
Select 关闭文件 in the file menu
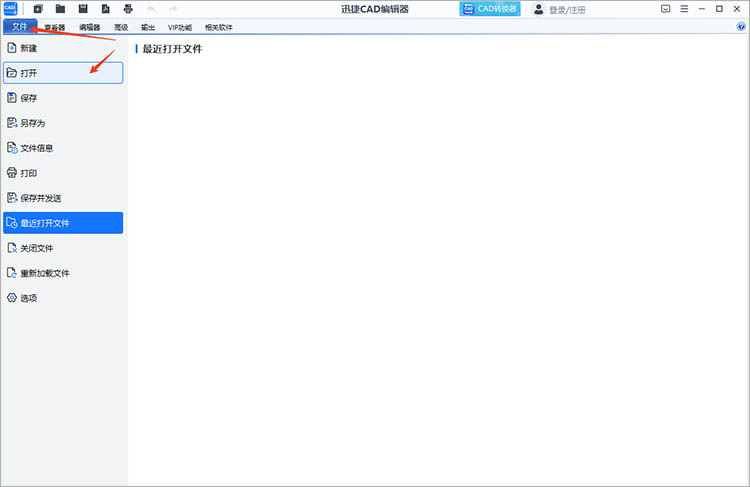point(63,248)
